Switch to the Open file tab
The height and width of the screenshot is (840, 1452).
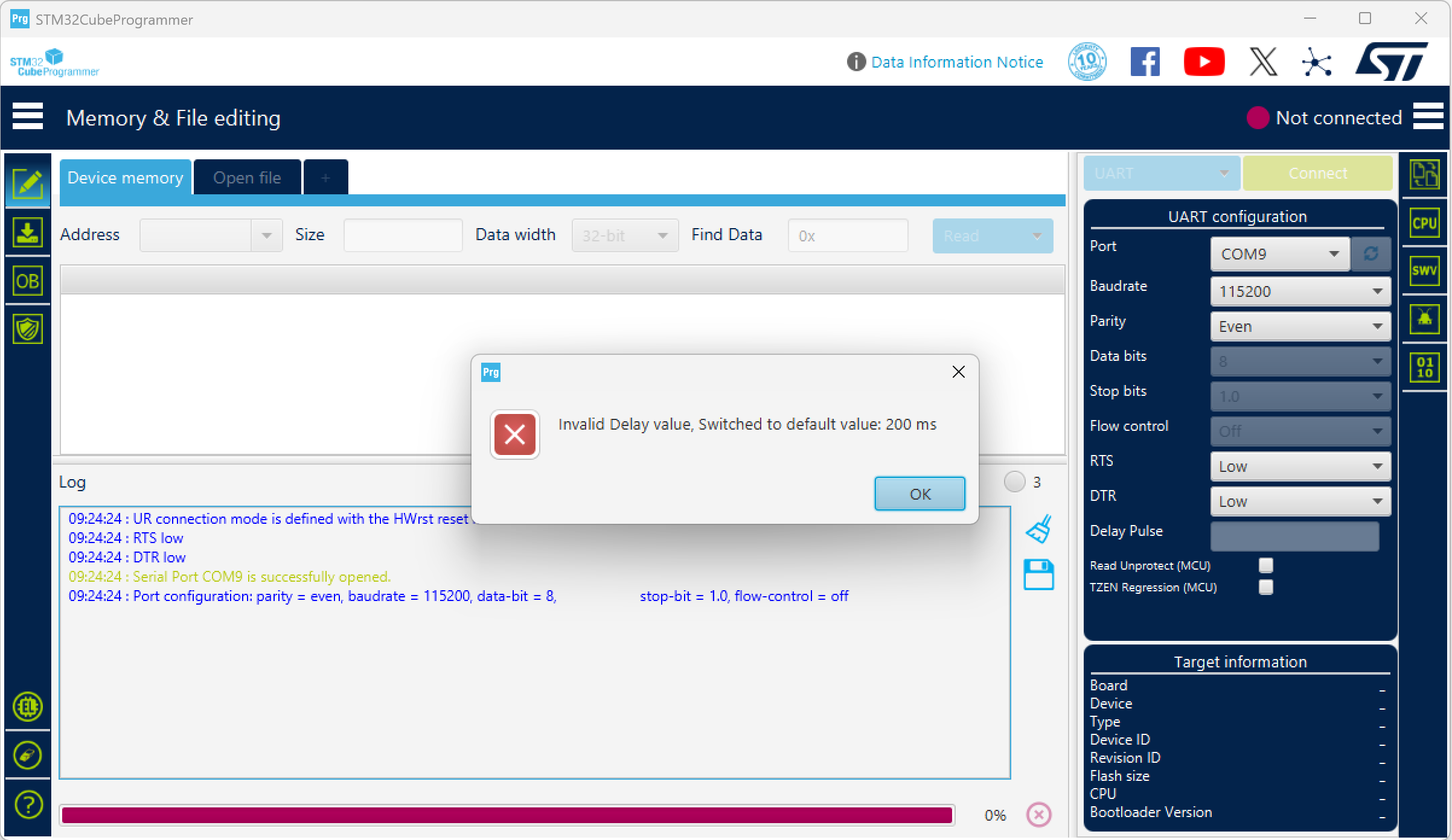click(246, 177)
